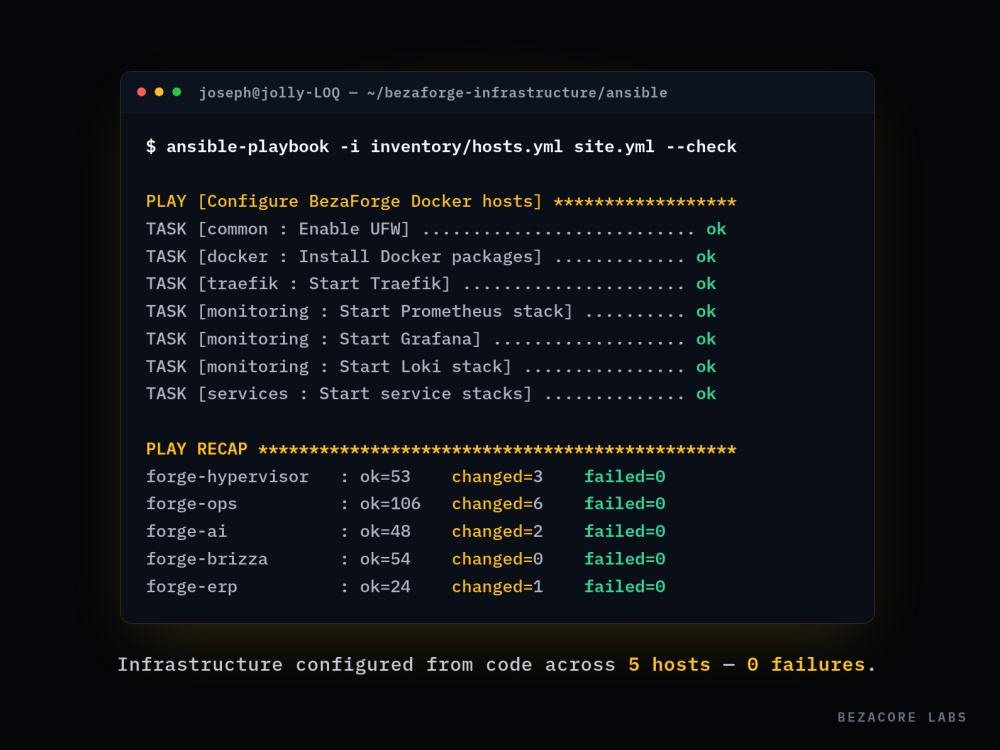Click ok status of Start Traefik task

(x=706, y=284)
